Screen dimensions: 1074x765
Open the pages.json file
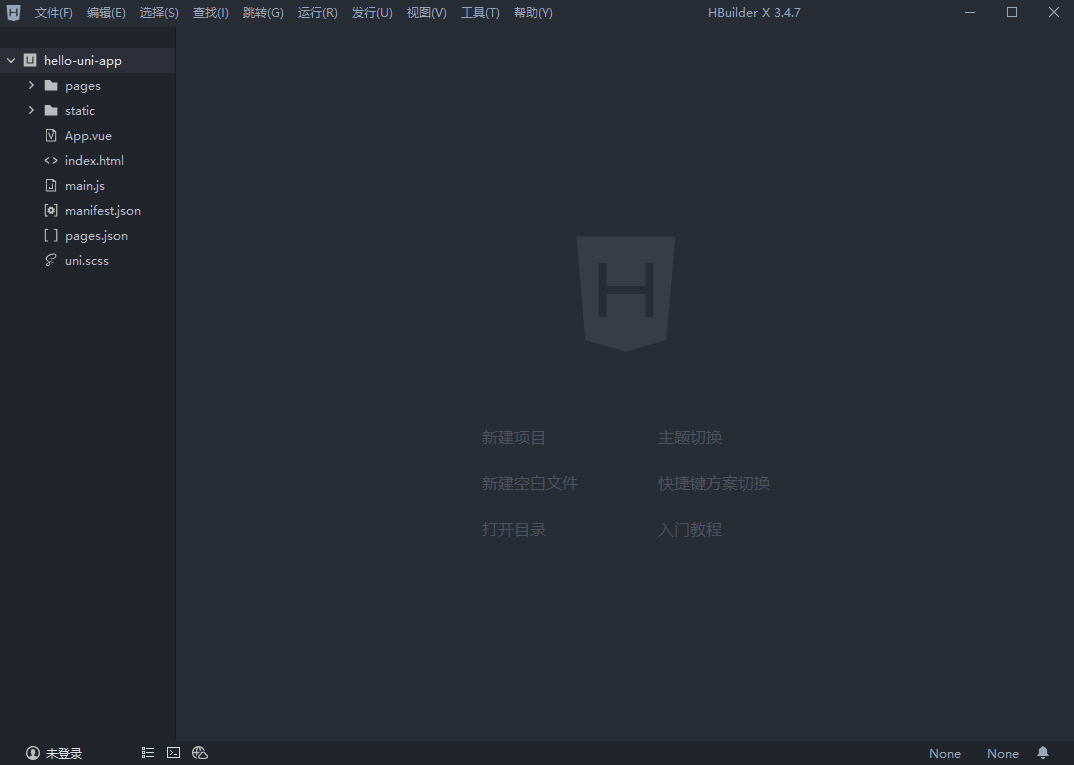click(x=97, y=236)
